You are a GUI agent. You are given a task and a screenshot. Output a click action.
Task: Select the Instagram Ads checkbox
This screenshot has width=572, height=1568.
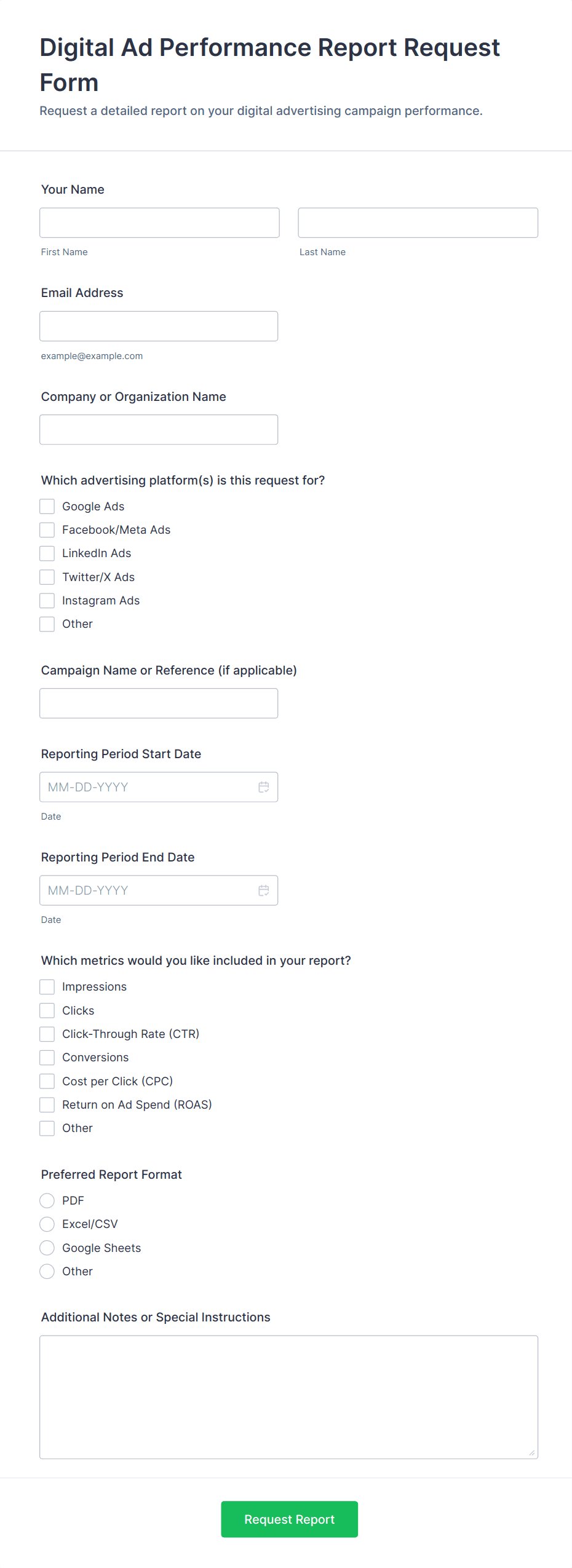[47, 600]
